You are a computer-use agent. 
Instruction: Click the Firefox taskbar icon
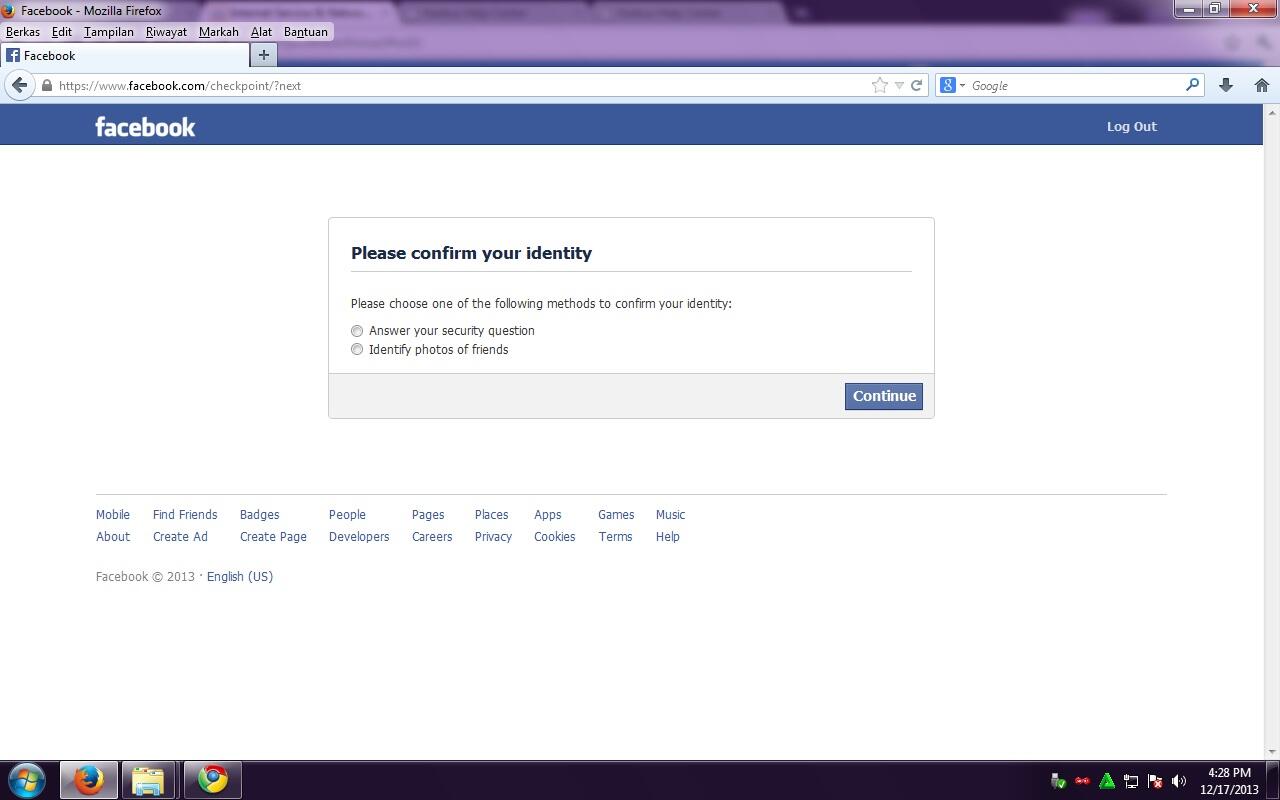point(88,780)
